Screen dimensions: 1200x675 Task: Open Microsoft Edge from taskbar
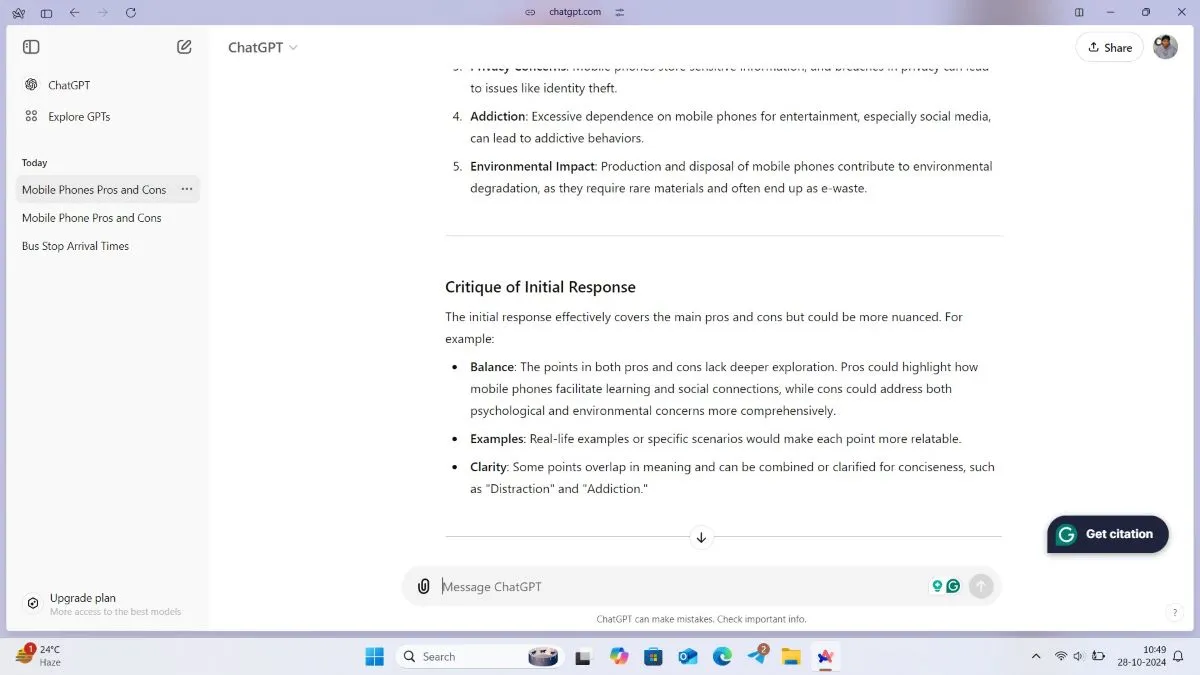tap(722, 656)
